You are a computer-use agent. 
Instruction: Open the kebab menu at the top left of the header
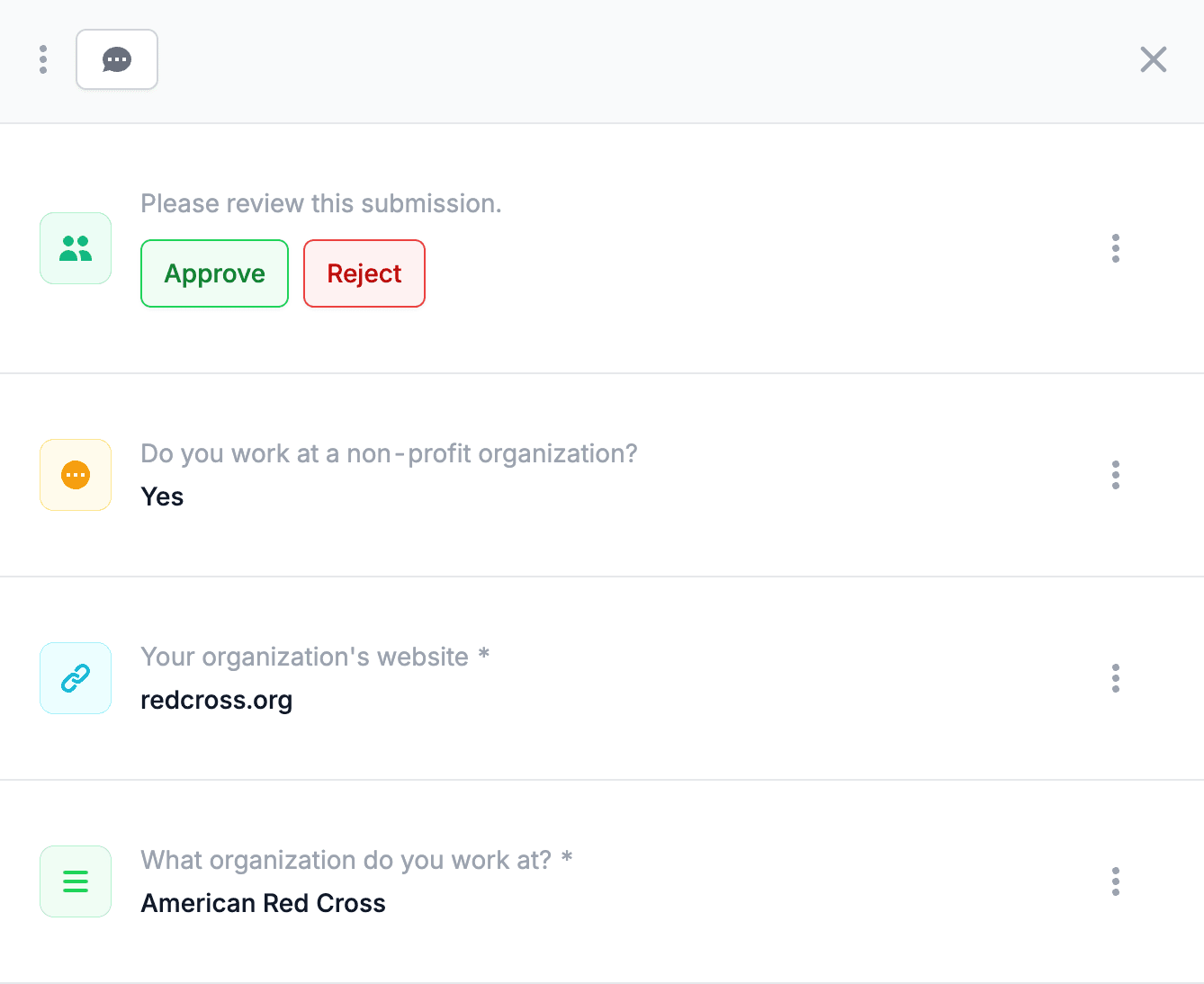pyautogui.click(x=42, y=59)
